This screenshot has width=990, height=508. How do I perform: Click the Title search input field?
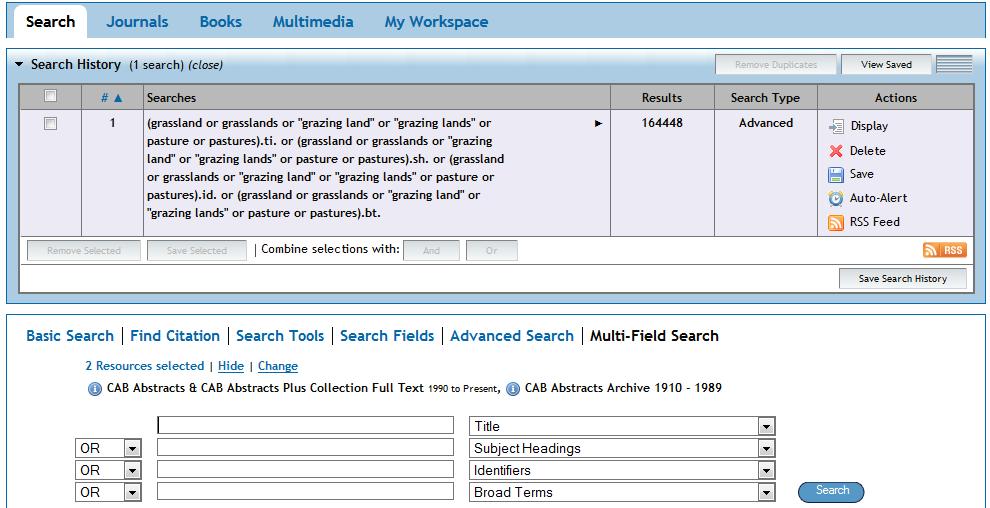pyautogui.click(x=306, y=425)
